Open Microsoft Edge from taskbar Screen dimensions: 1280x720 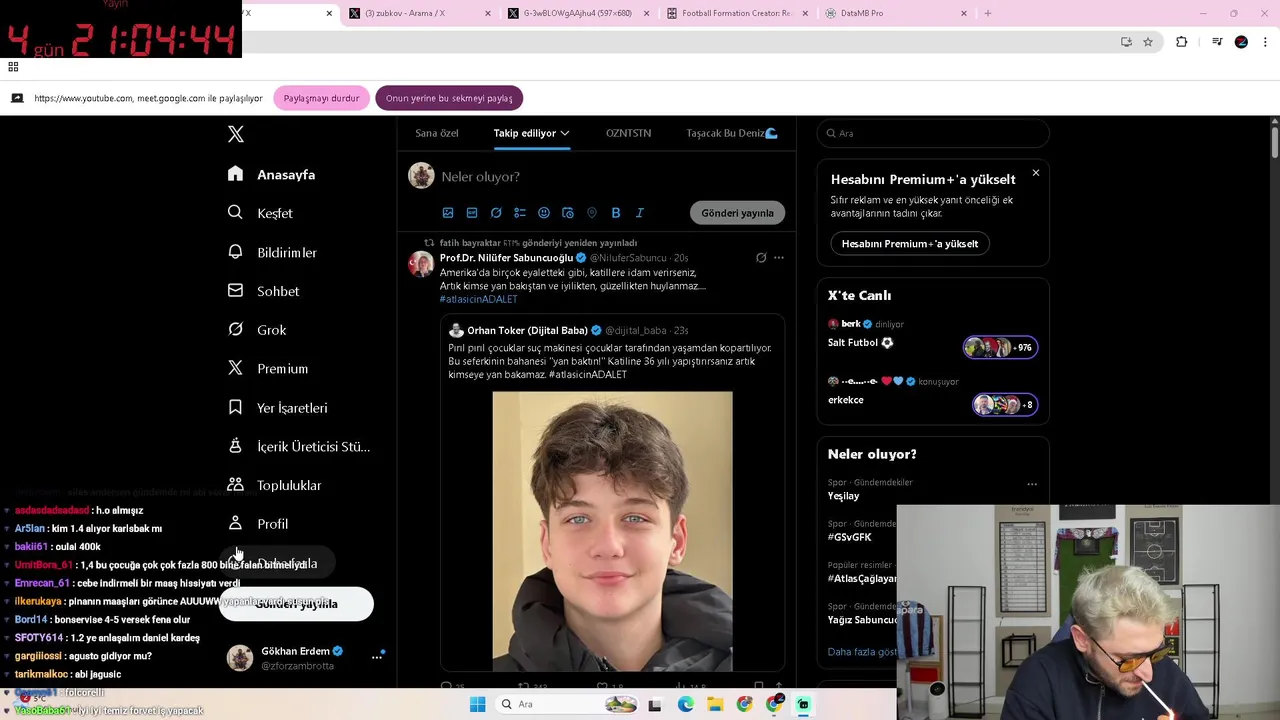[685, 704]
